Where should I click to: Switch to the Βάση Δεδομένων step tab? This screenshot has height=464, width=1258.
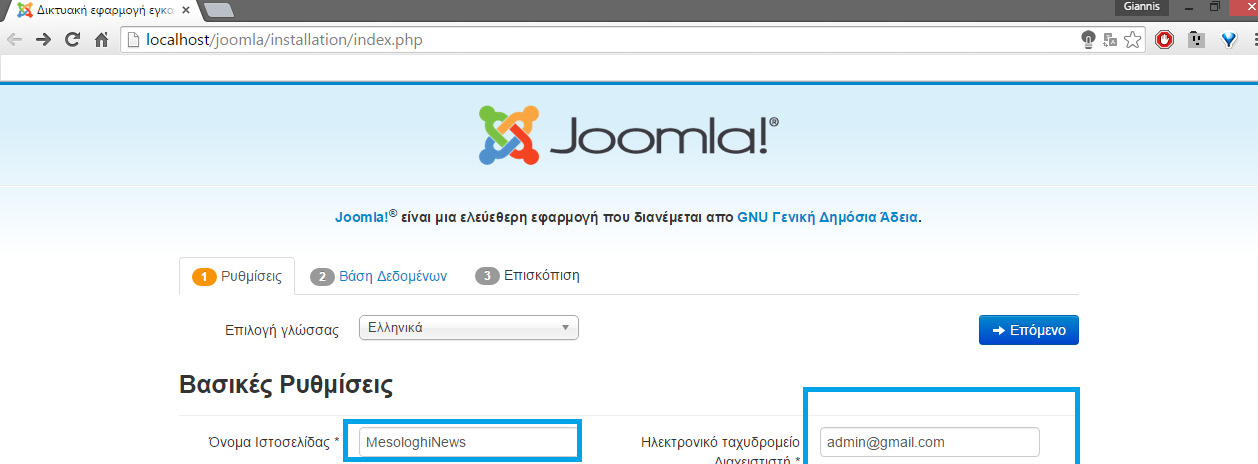click(378, 276)
